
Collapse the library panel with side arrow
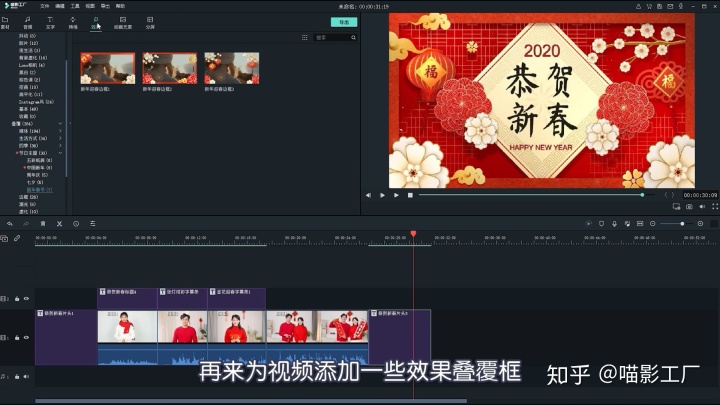point(70,123)
